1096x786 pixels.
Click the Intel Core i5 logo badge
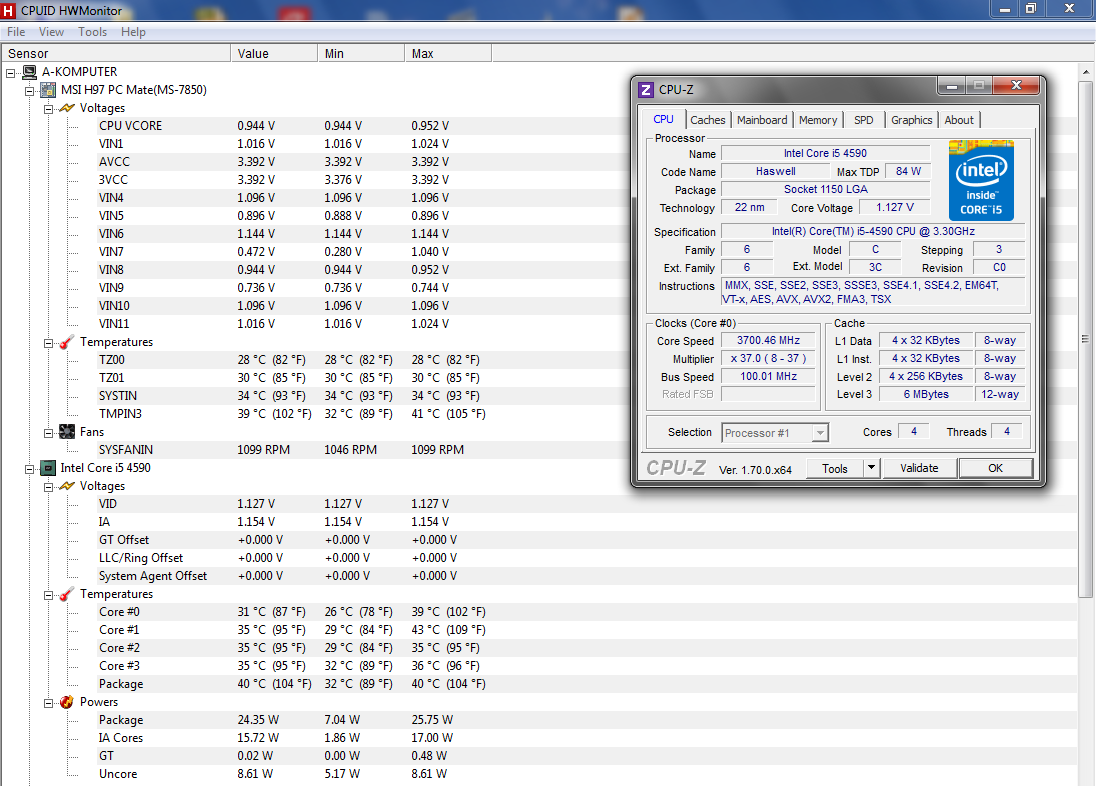tap(981, 181)
